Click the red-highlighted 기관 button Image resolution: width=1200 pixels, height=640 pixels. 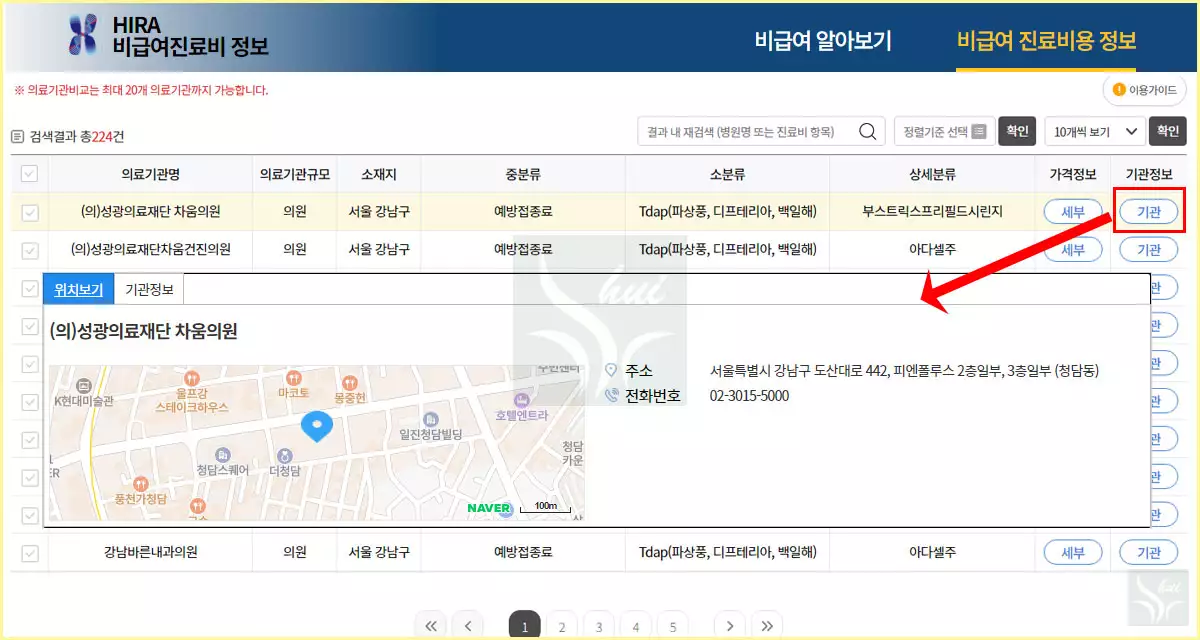point(1149,211)
